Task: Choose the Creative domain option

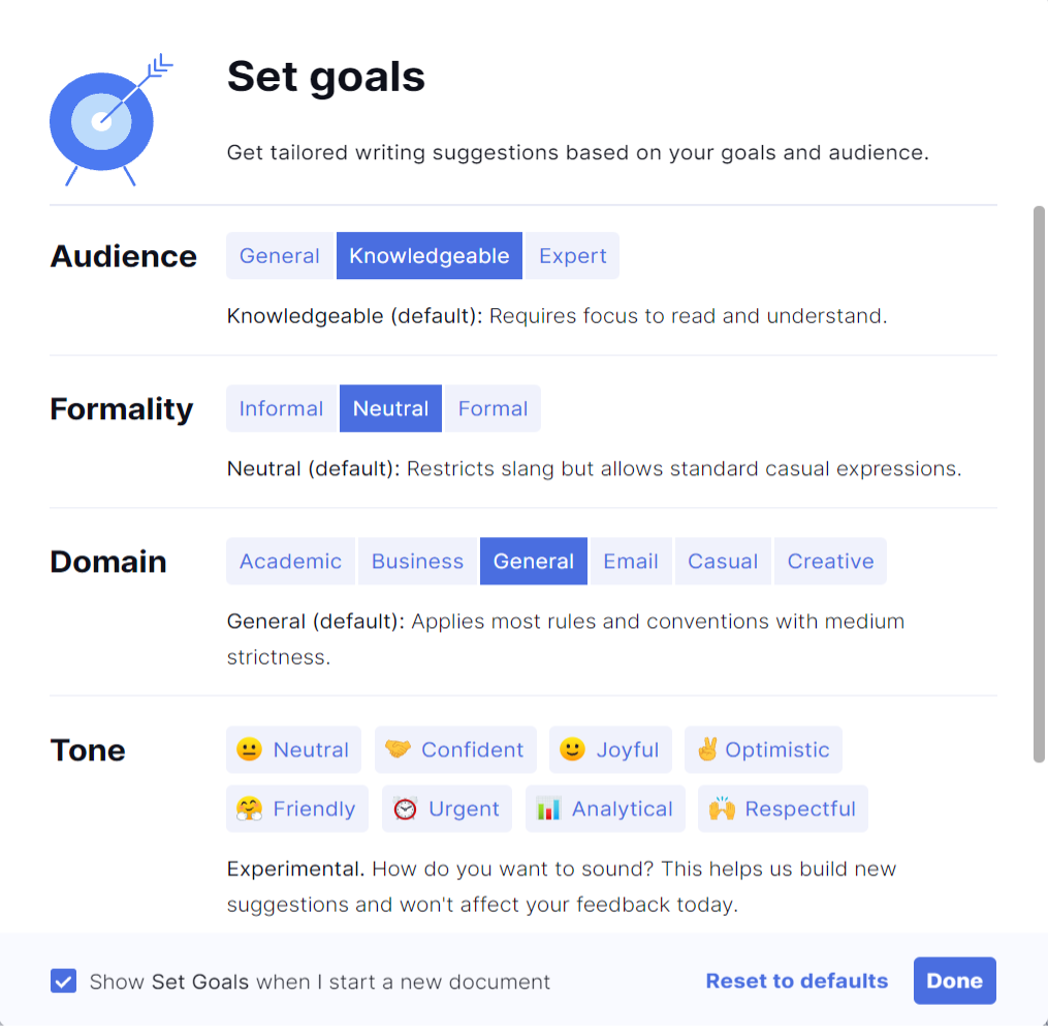Action: coord(831,562)
